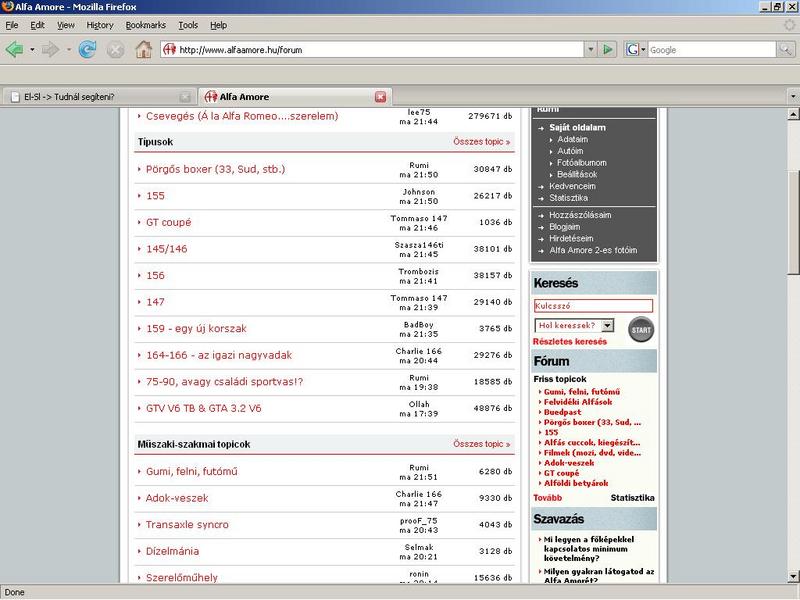This screenshot has height=600, width=800.
Task: Open the Pörgős boxer (33, Sud, stb.) topic
Action: [x=215, y=169]
